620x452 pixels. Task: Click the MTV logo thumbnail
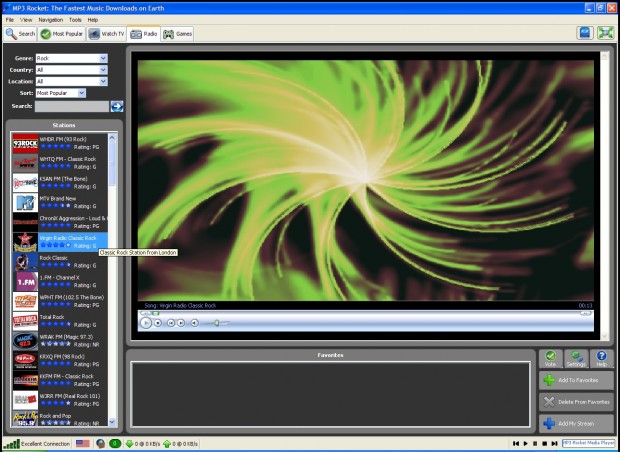[25, 202]
